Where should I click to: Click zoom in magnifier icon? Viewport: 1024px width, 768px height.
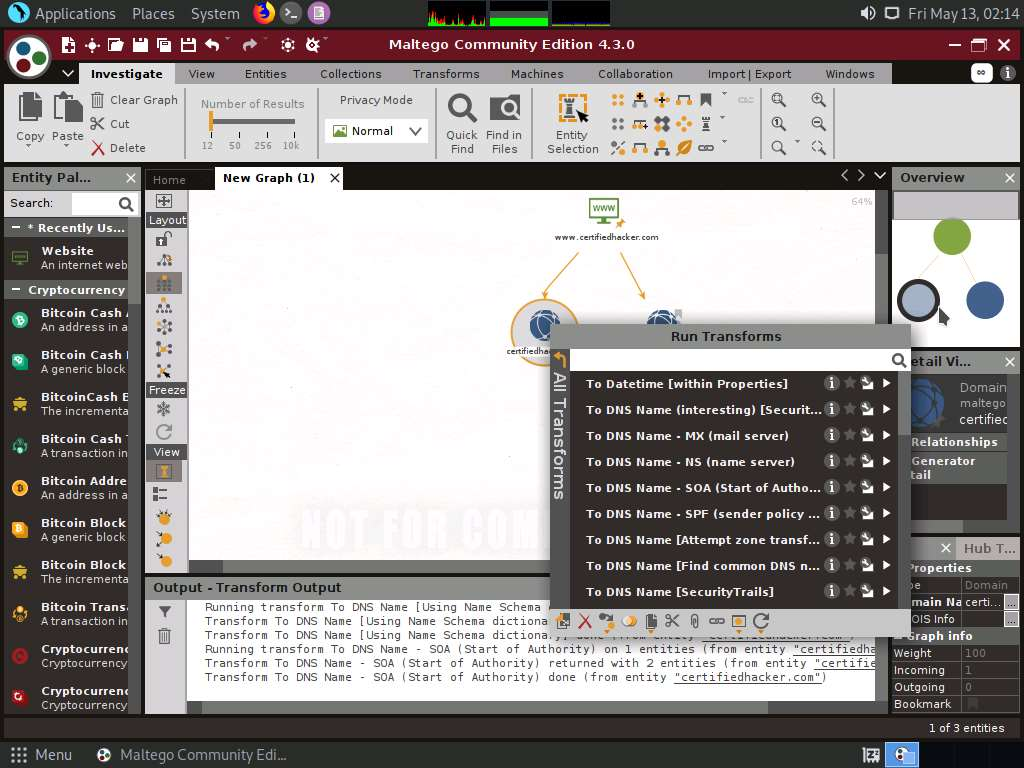(x=818, y=100)
